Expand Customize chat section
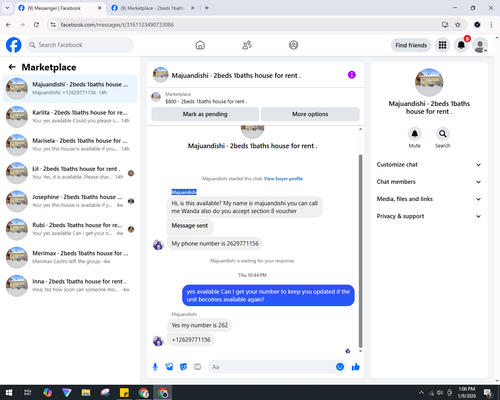 coord(429,165)
